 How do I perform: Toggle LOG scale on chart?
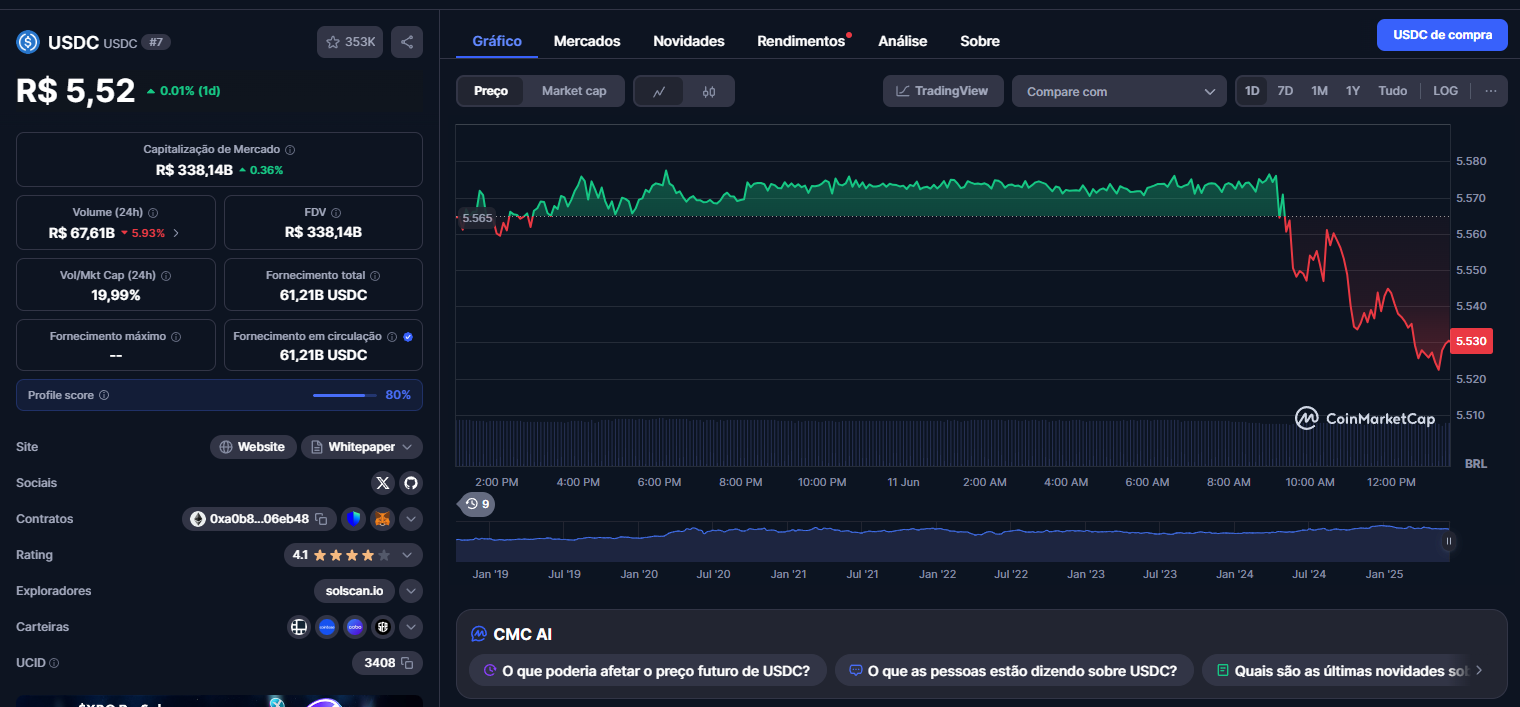[x=1445, y=91]
